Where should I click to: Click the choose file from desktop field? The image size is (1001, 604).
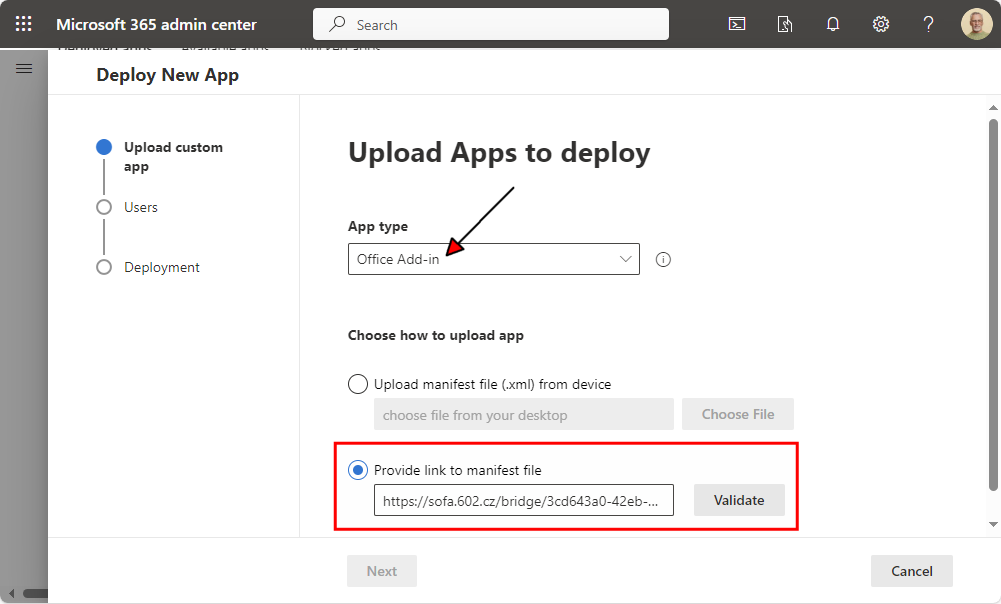[523, 414]
